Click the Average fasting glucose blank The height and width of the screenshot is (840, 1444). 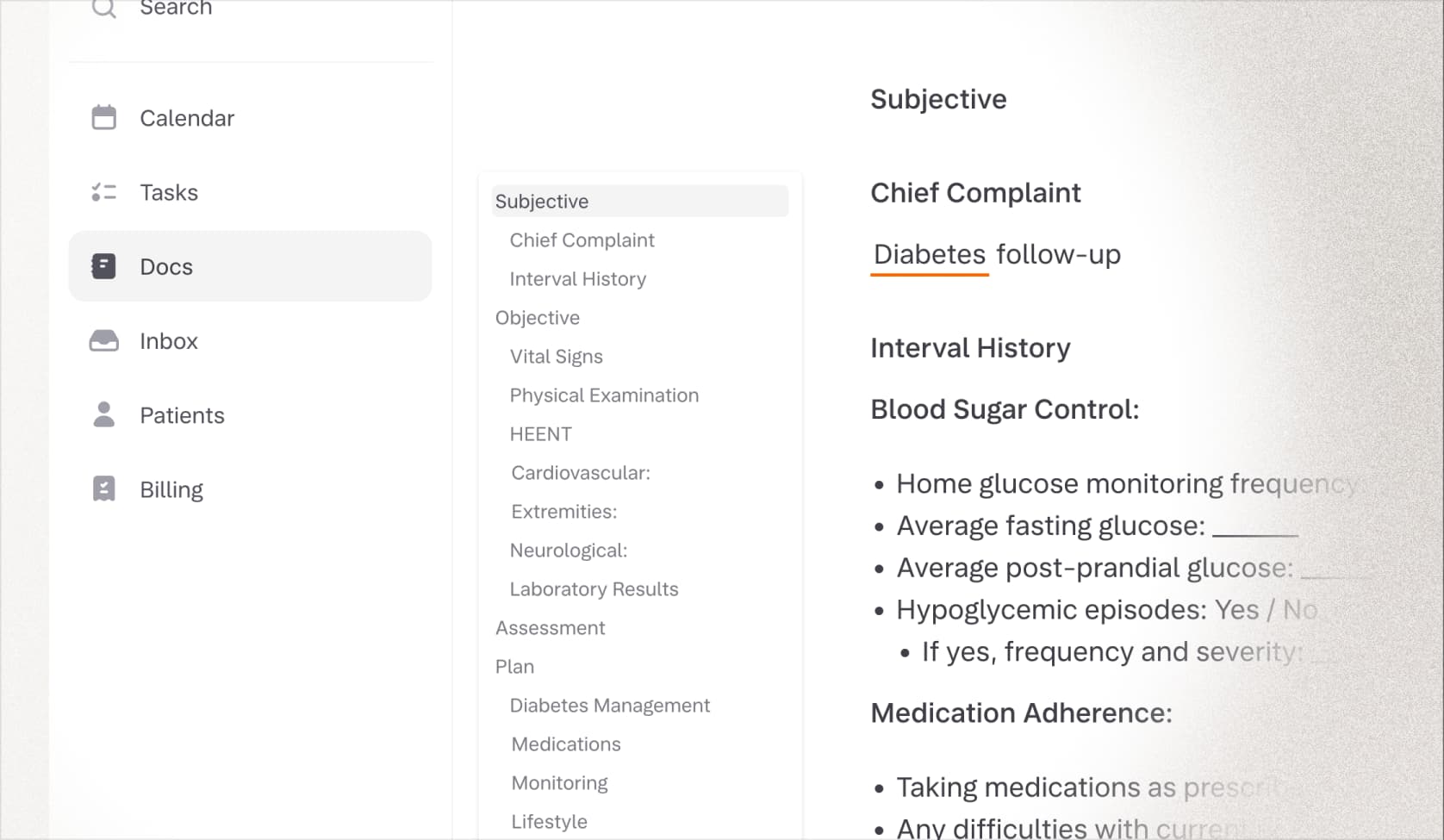coord(1254,527)
